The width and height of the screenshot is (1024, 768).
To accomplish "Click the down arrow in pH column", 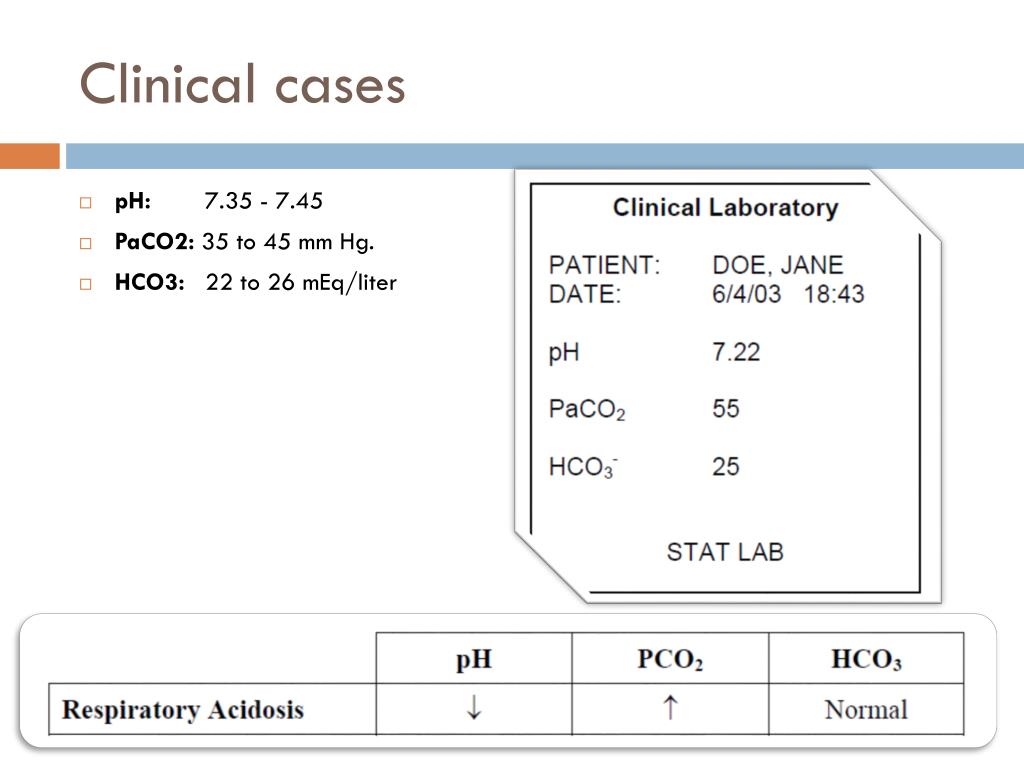I will coord(474,707).
